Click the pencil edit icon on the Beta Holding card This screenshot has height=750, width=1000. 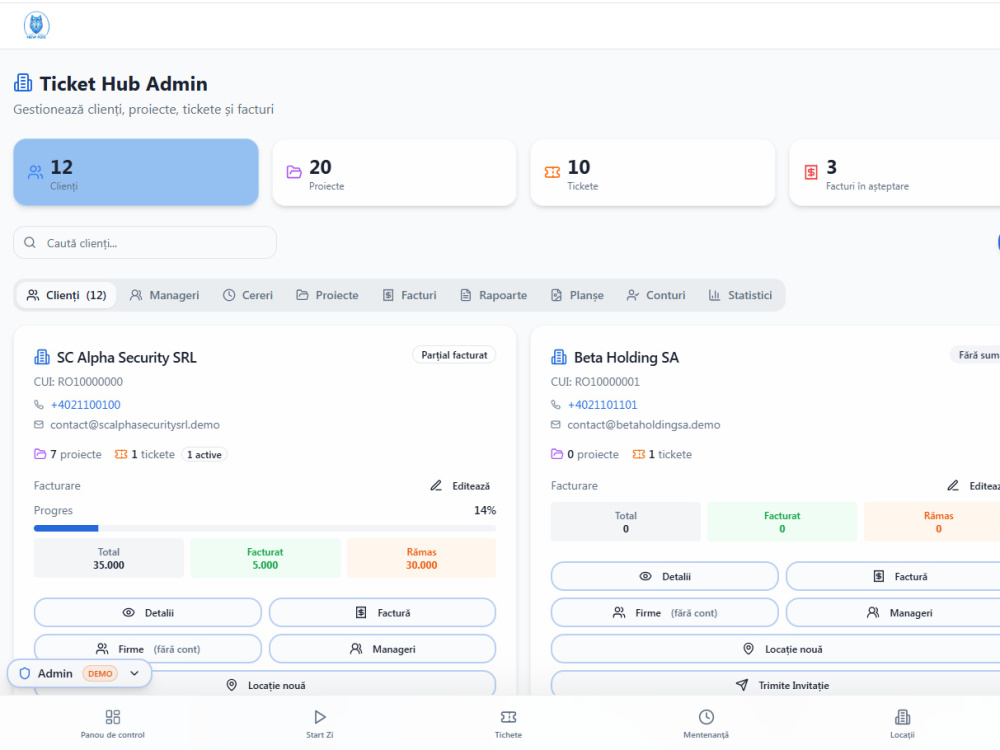point(953,485)
